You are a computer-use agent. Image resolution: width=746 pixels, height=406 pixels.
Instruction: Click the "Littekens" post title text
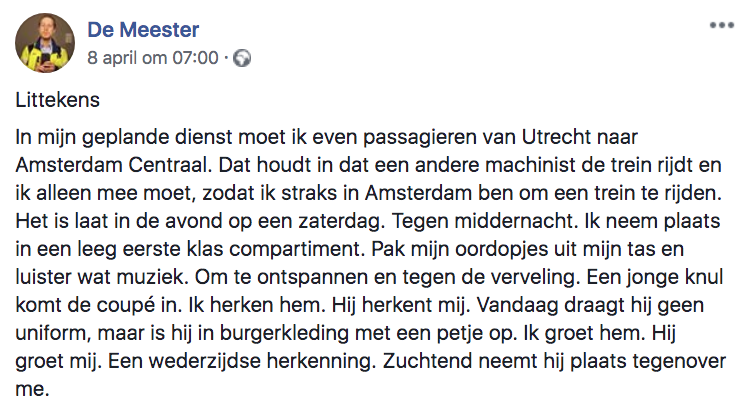(55, 101)
